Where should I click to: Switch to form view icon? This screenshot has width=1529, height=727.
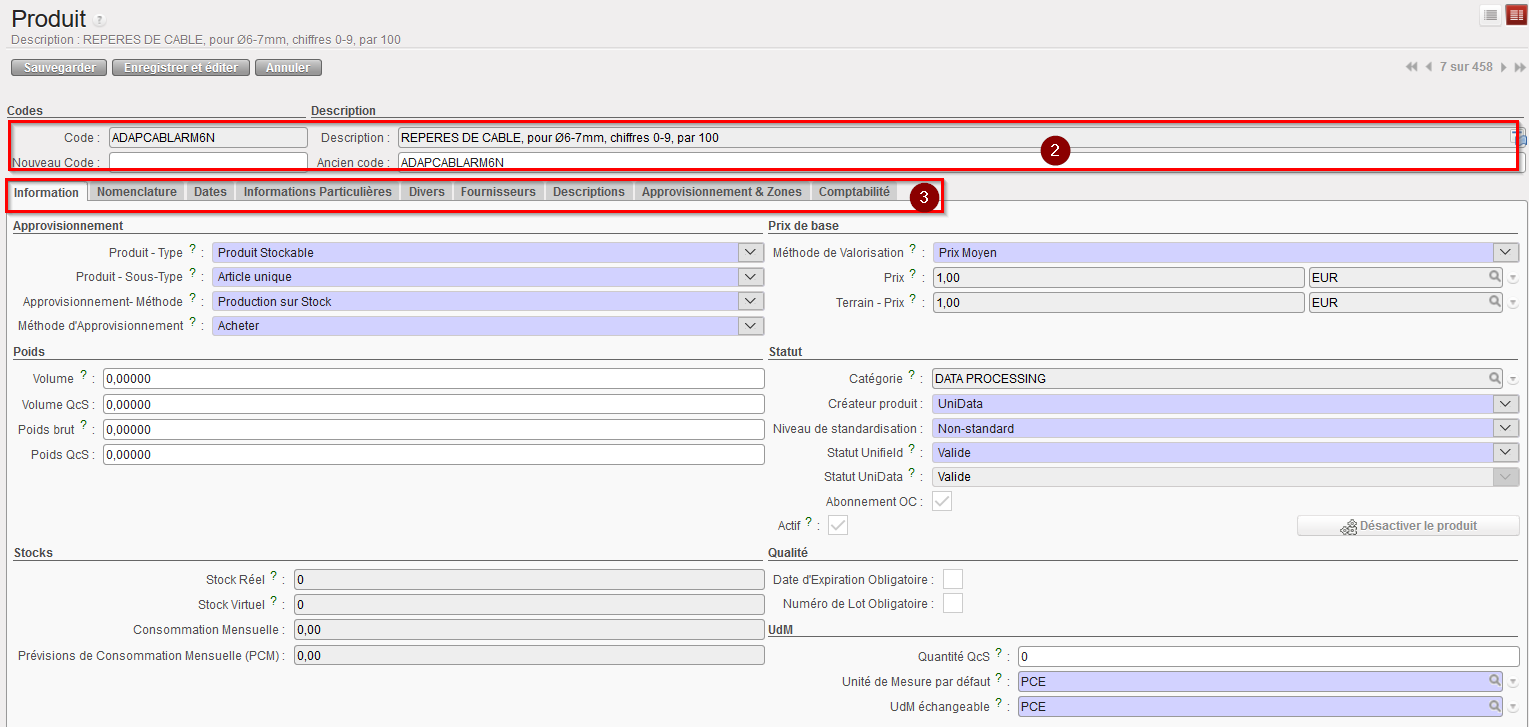click(1516, 15)
